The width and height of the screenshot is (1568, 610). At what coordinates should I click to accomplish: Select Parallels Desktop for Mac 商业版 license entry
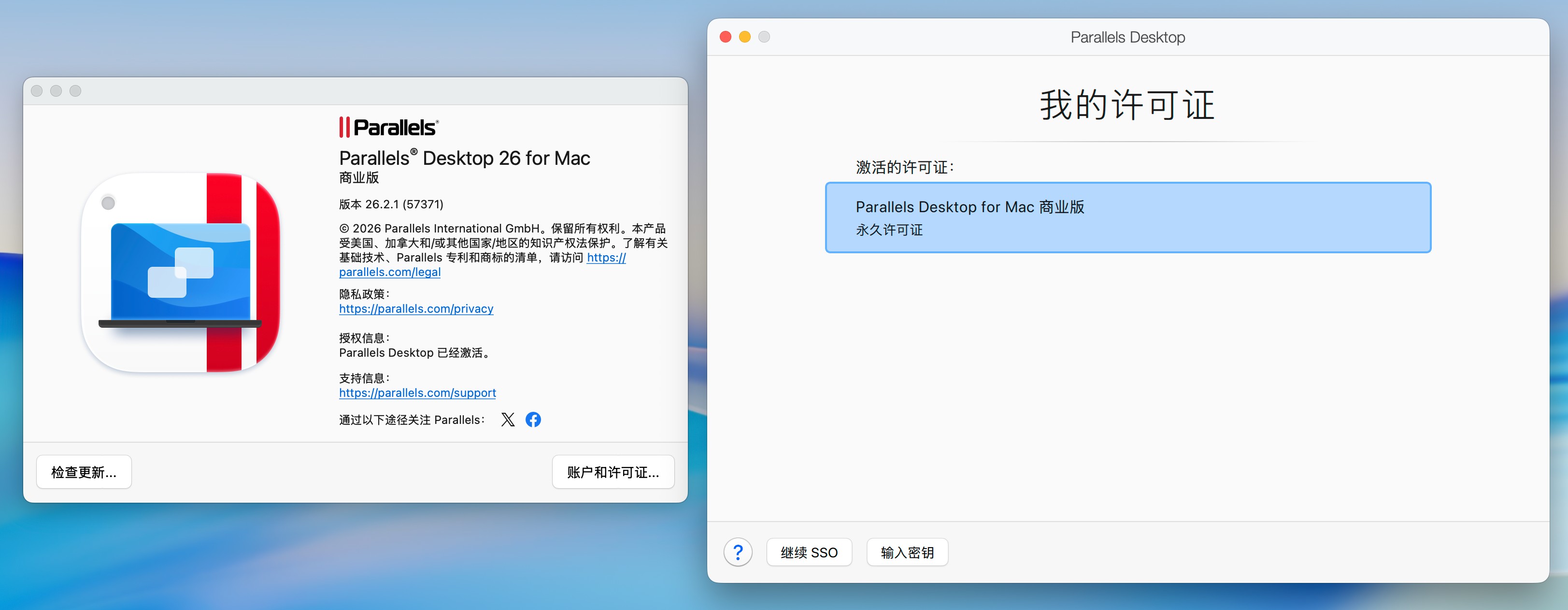click(x=1127, y=218)
